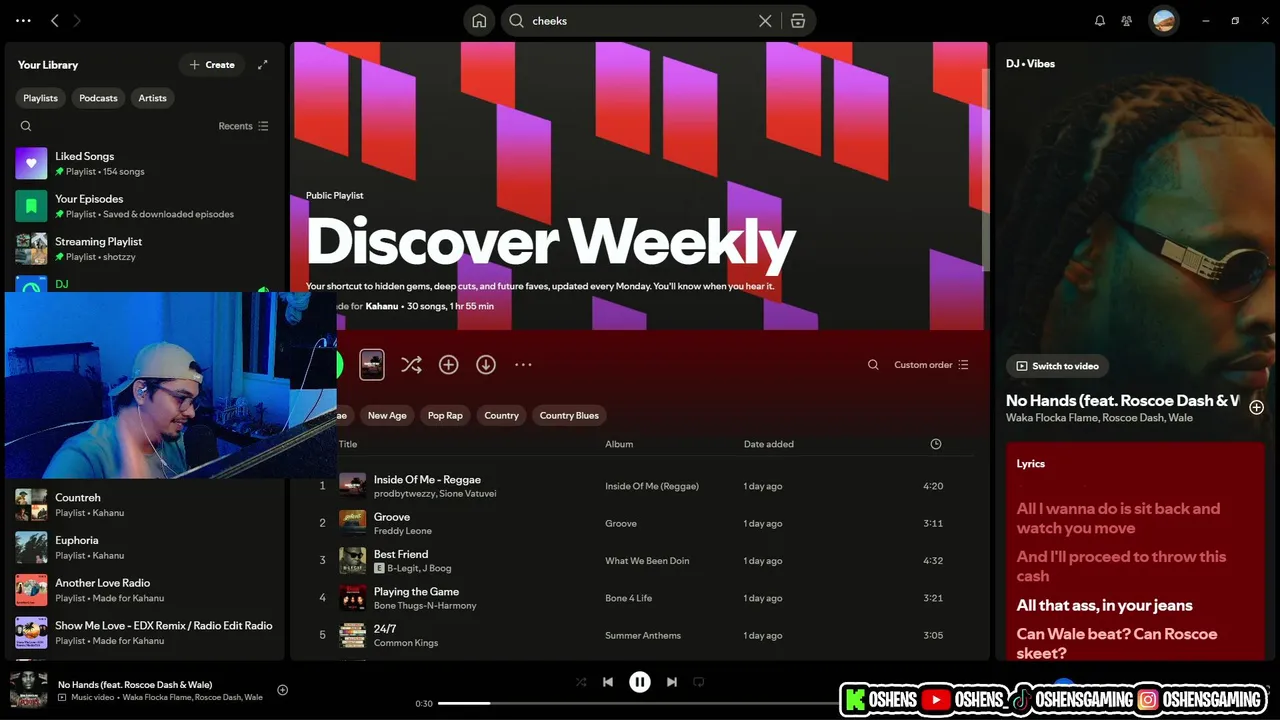Open album Summer Anthems
The height and width of the screenshot is (720, 1280).
point(642,636)
